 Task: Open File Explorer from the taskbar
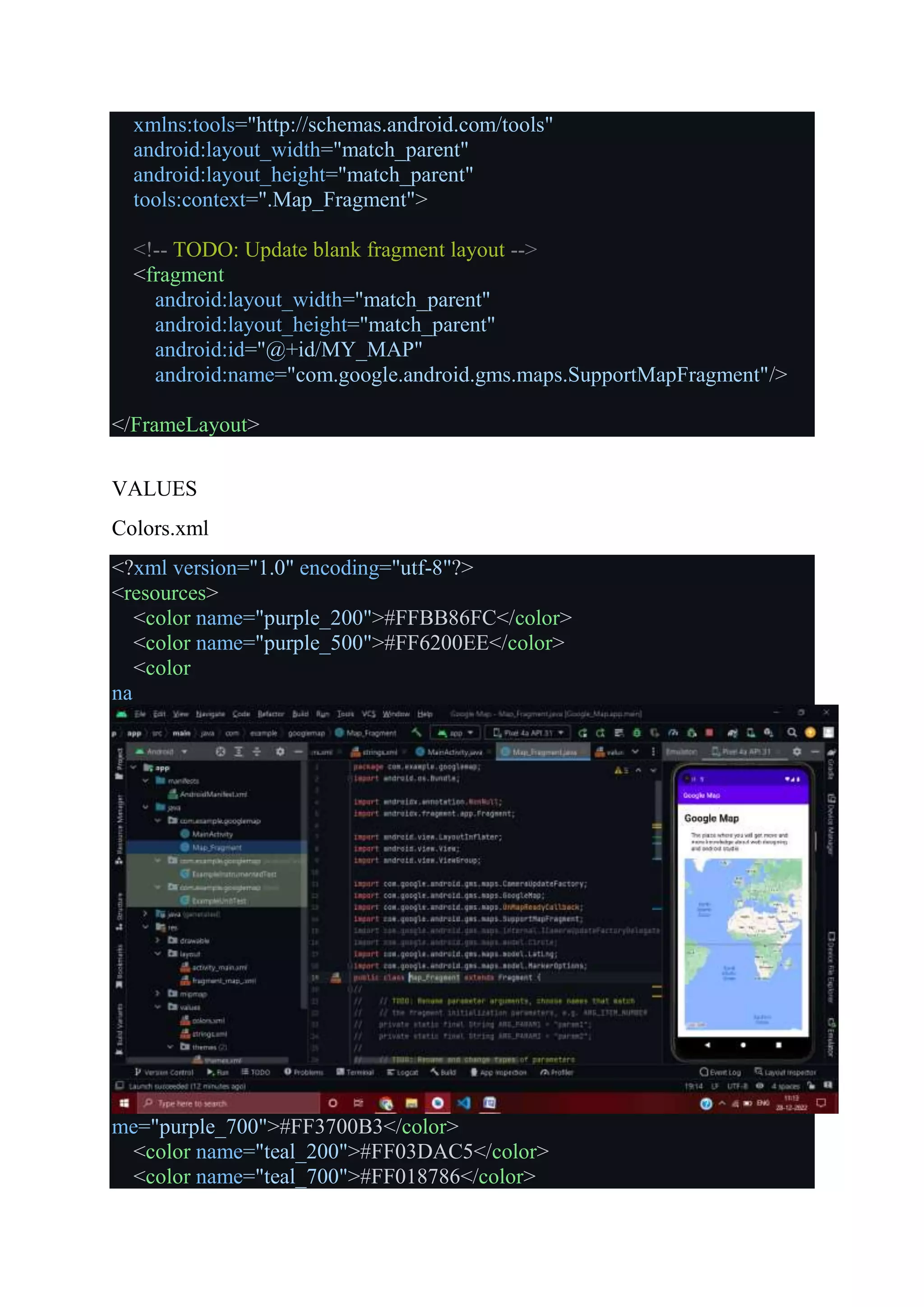[x=411, y=1103]
